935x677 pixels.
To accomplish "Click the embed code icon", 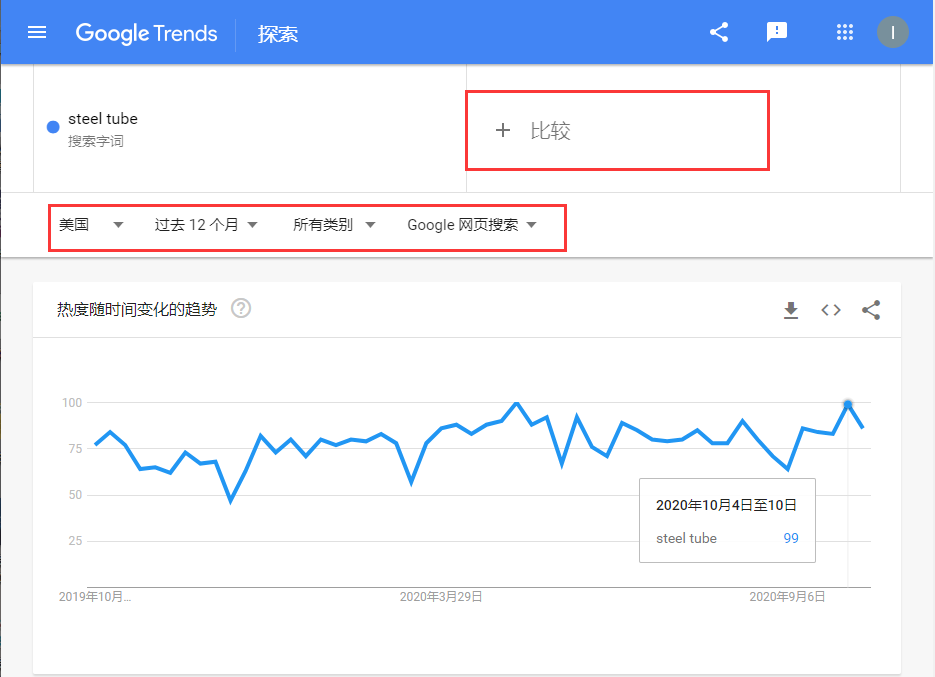I will coord(831,310).
